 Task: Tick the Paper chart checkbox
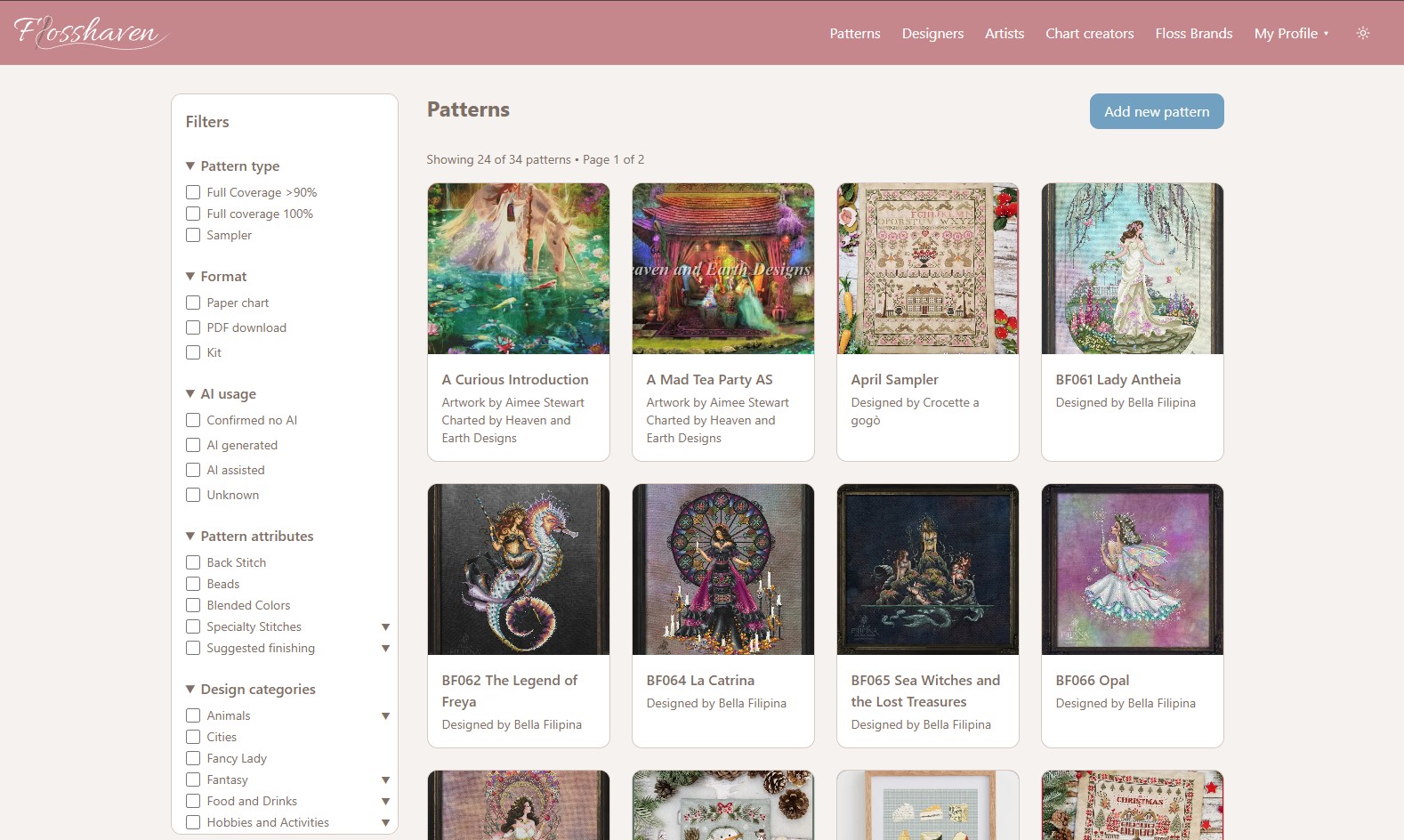193,303
